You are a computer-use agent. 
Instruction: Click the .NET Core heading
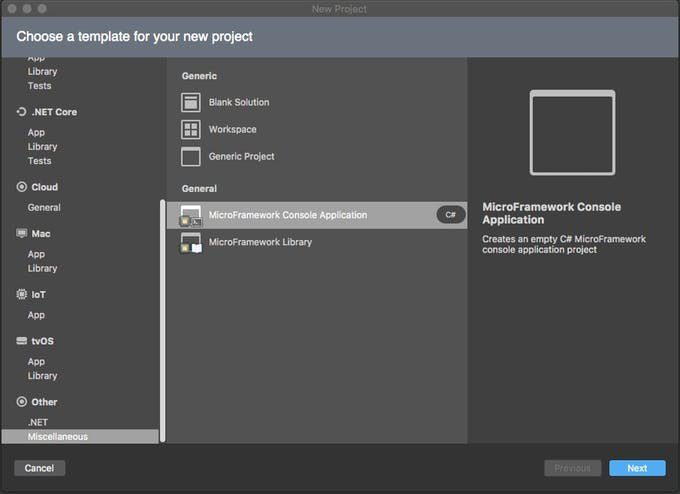54,112
